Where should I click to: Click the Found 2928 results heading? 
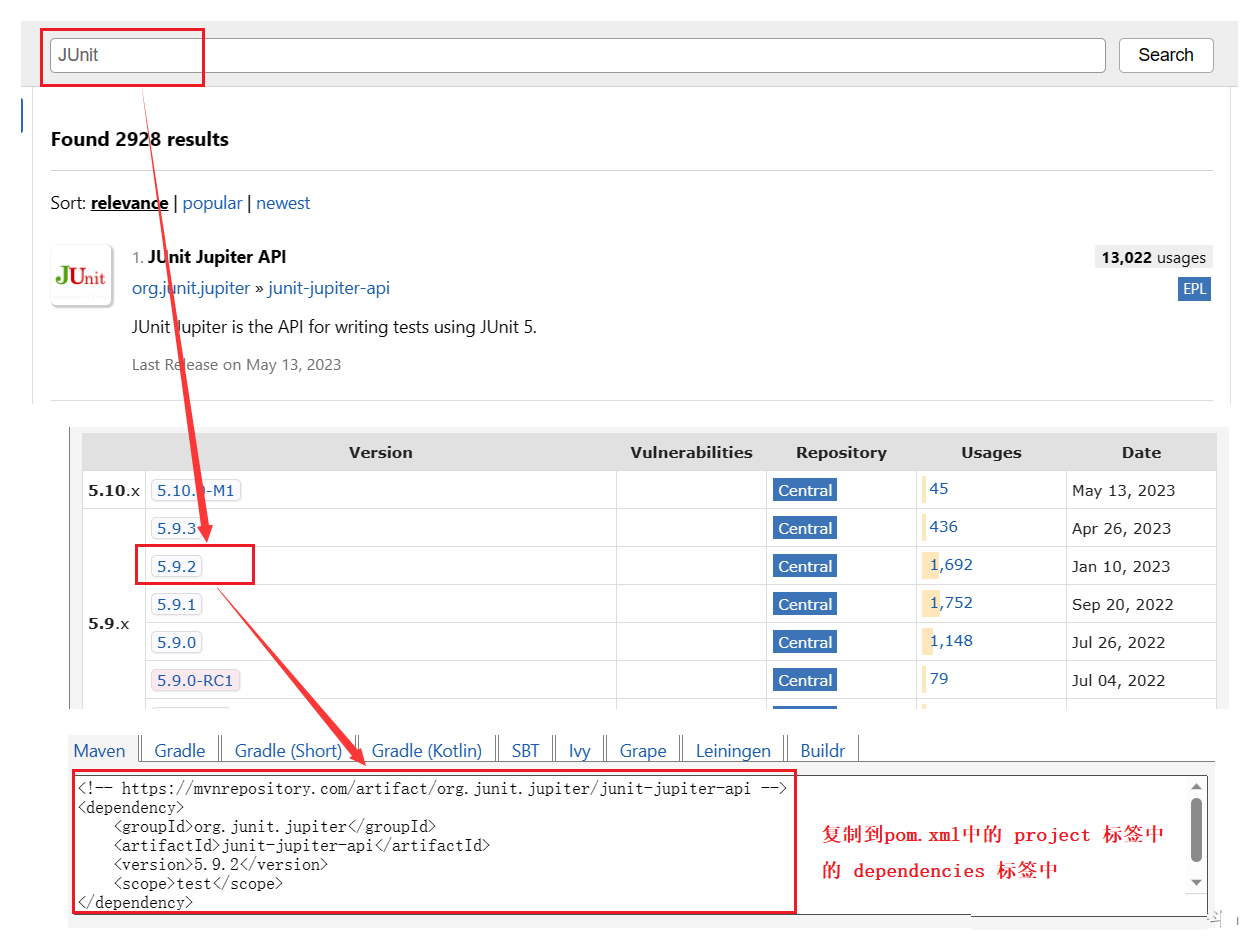click(x=140, y=139)
